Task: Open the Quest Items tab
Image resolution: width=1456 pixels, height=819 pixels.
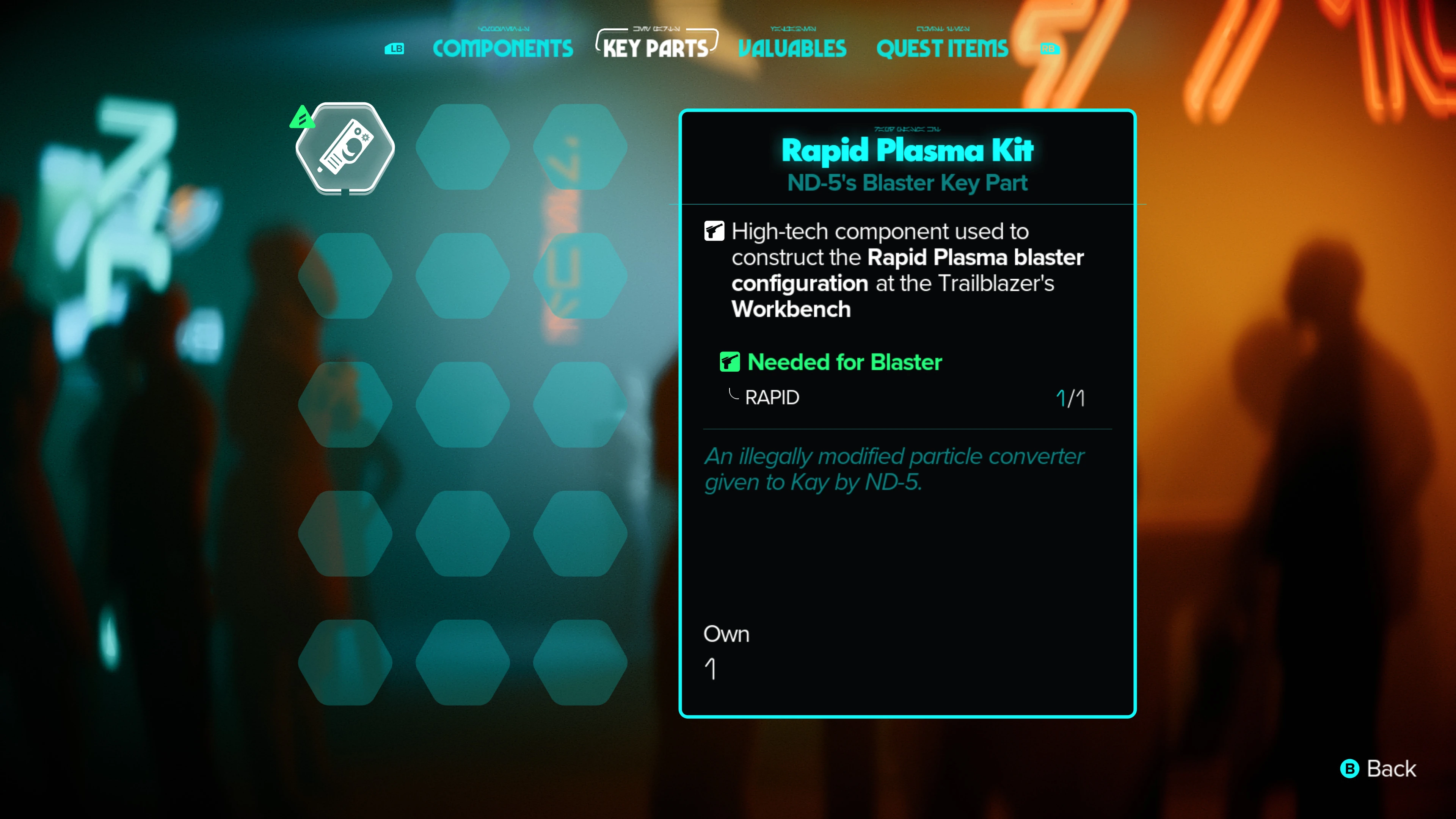Action: 942,49
